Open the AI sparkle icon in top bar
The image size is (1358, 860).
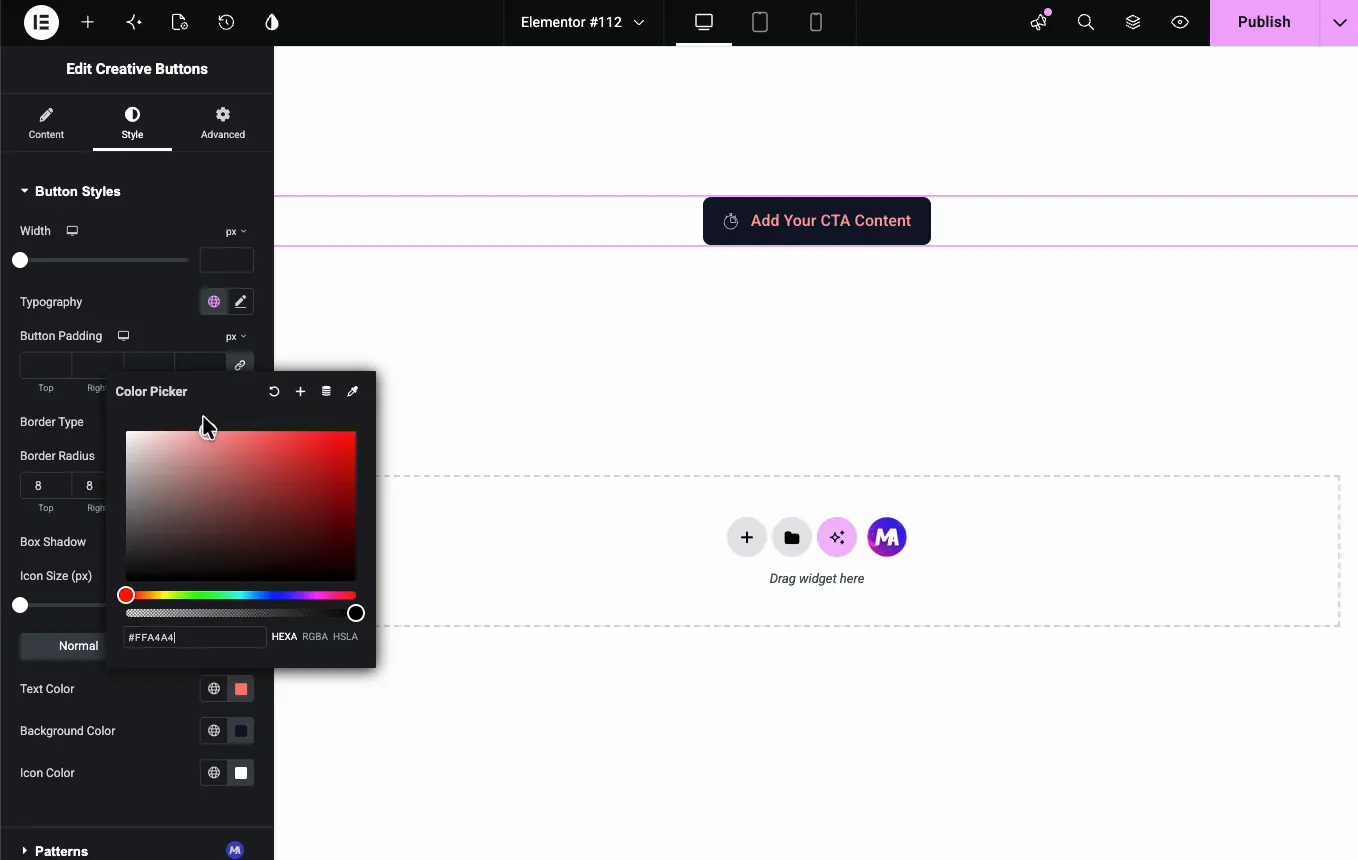click(x=134, y=22)
